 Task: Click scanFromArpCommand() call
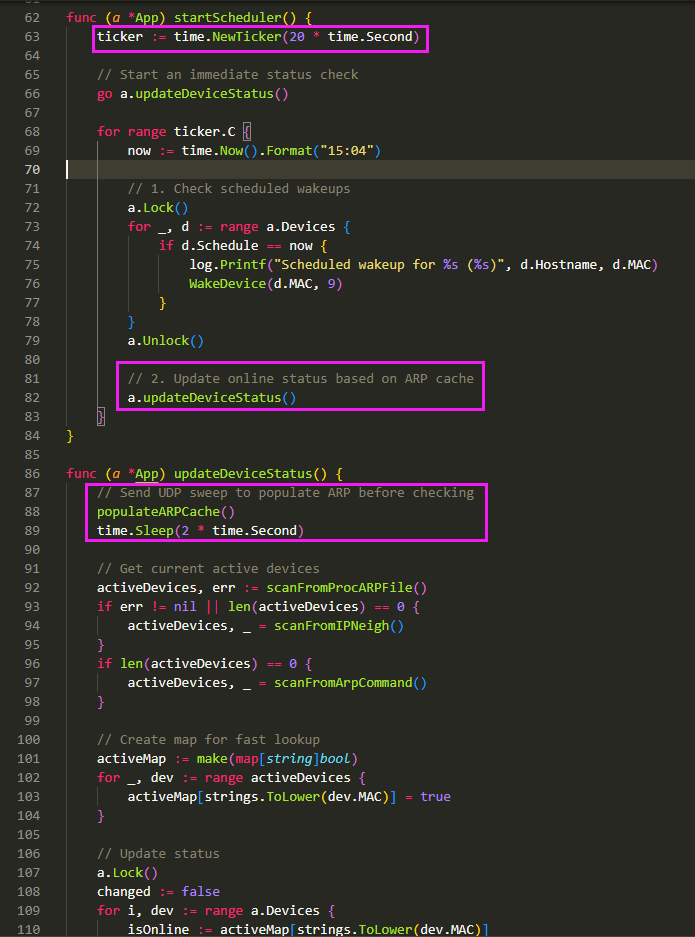(x=350, y=683)
